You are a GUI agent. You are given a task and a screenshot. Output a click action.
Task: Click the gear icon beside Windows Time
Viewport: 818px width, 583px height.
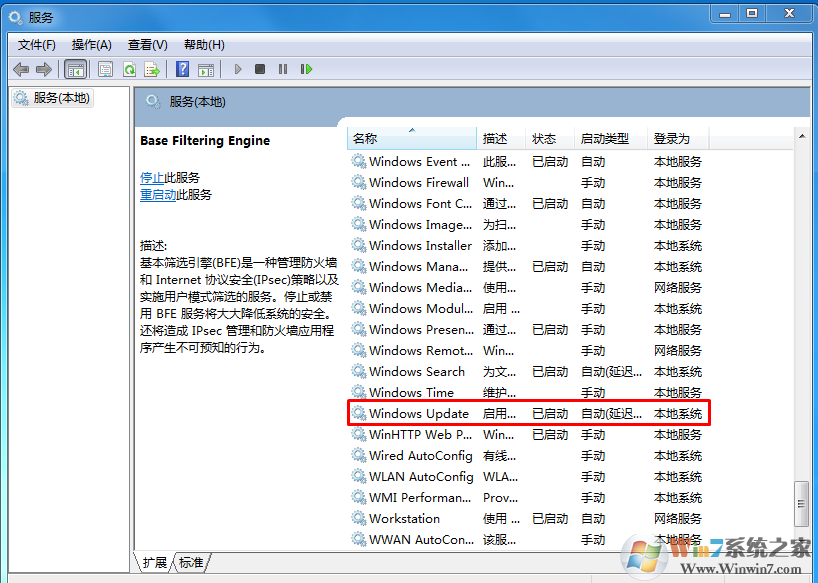pos(358,392)
